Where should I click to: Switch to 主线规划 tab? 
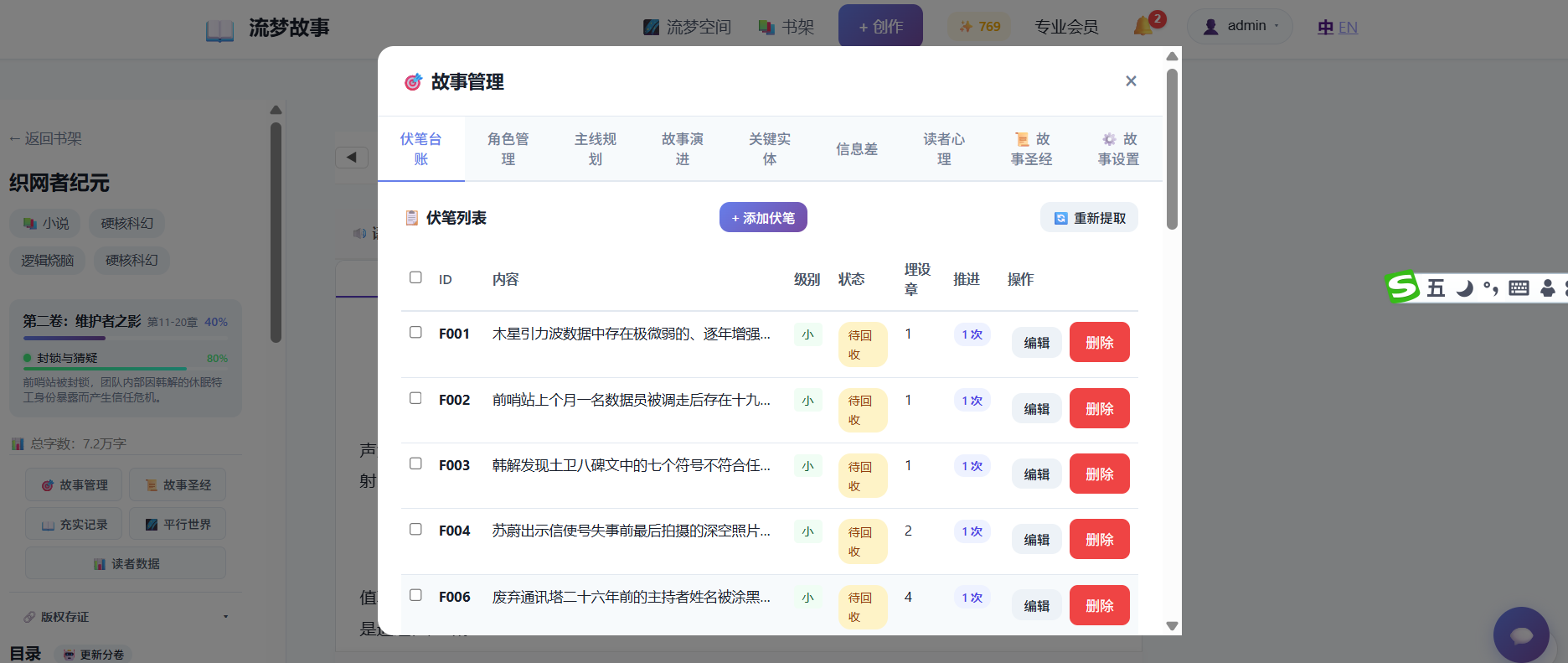[595, 148]
